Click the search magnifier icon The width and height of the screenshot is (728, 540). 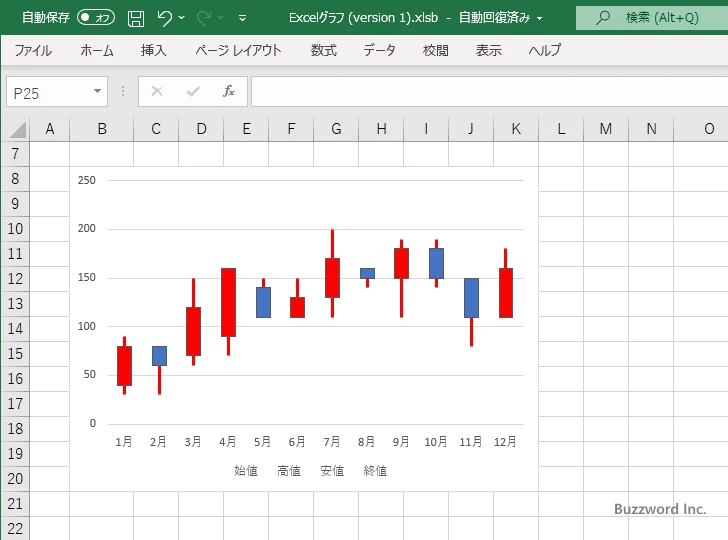click(603, 18)
